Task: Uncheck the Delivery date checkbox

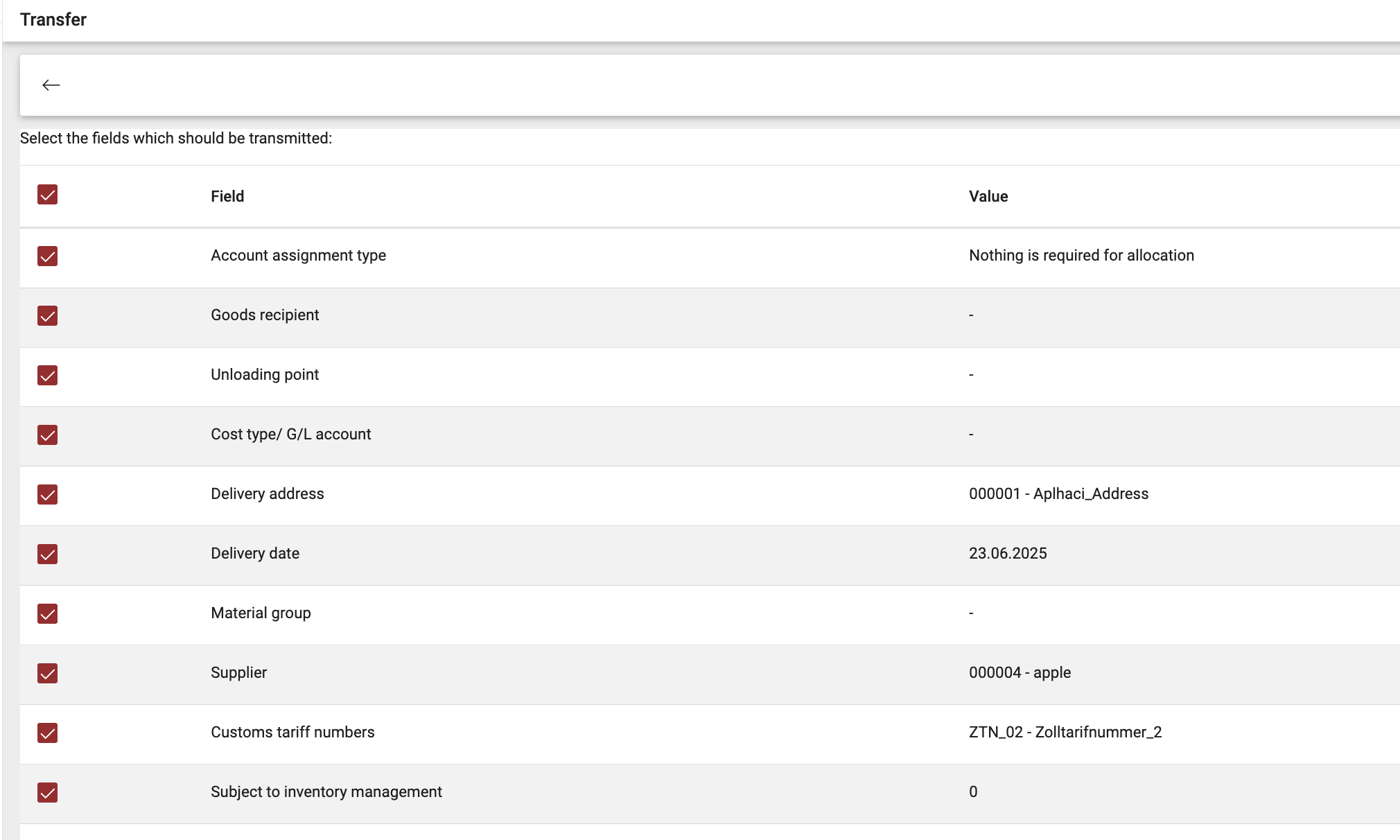Action: coord(47,554)
